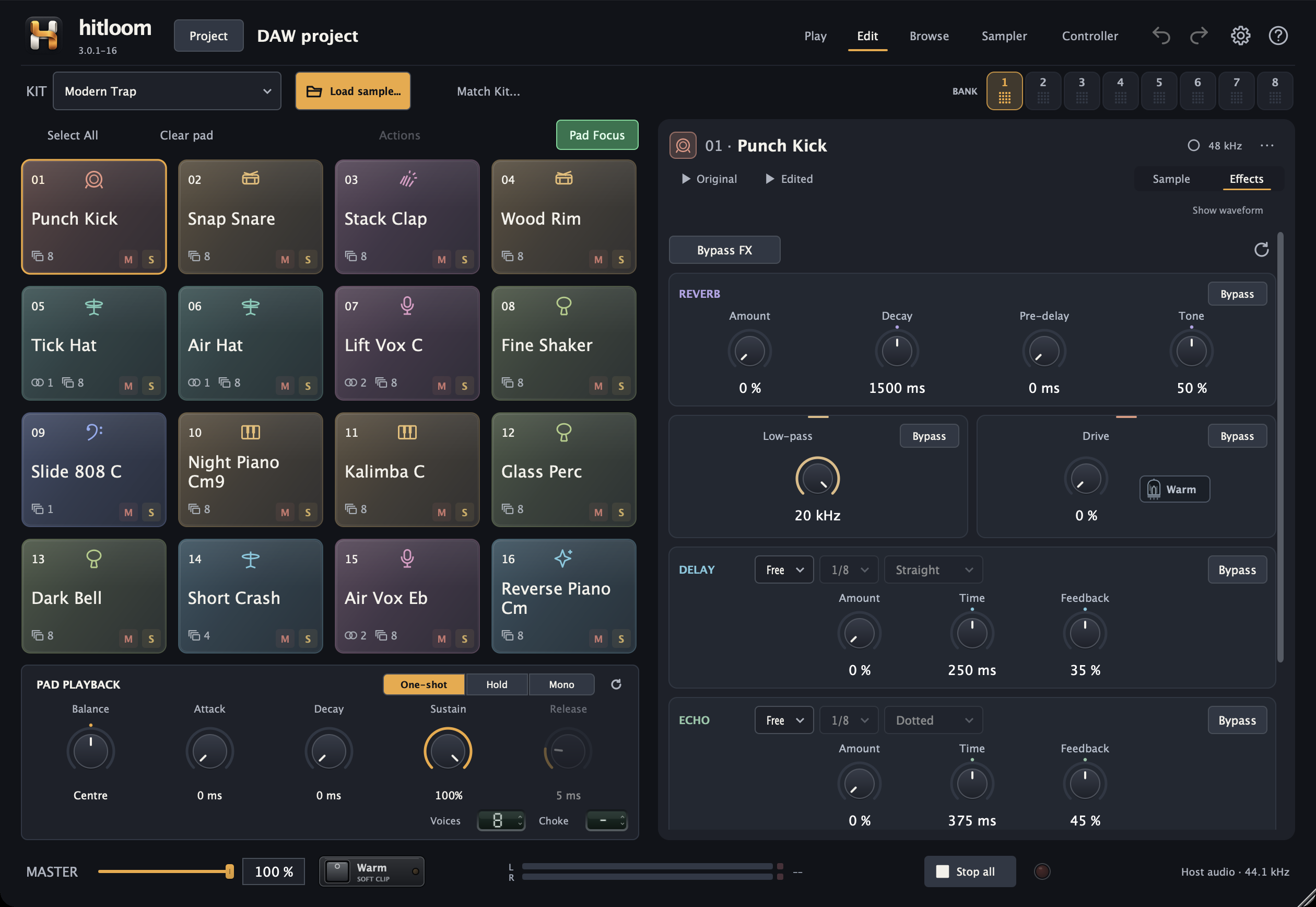Click the record indicator beside Stop all
This screenshot has width=1316, height=907.
click(x=1042, y=871)
